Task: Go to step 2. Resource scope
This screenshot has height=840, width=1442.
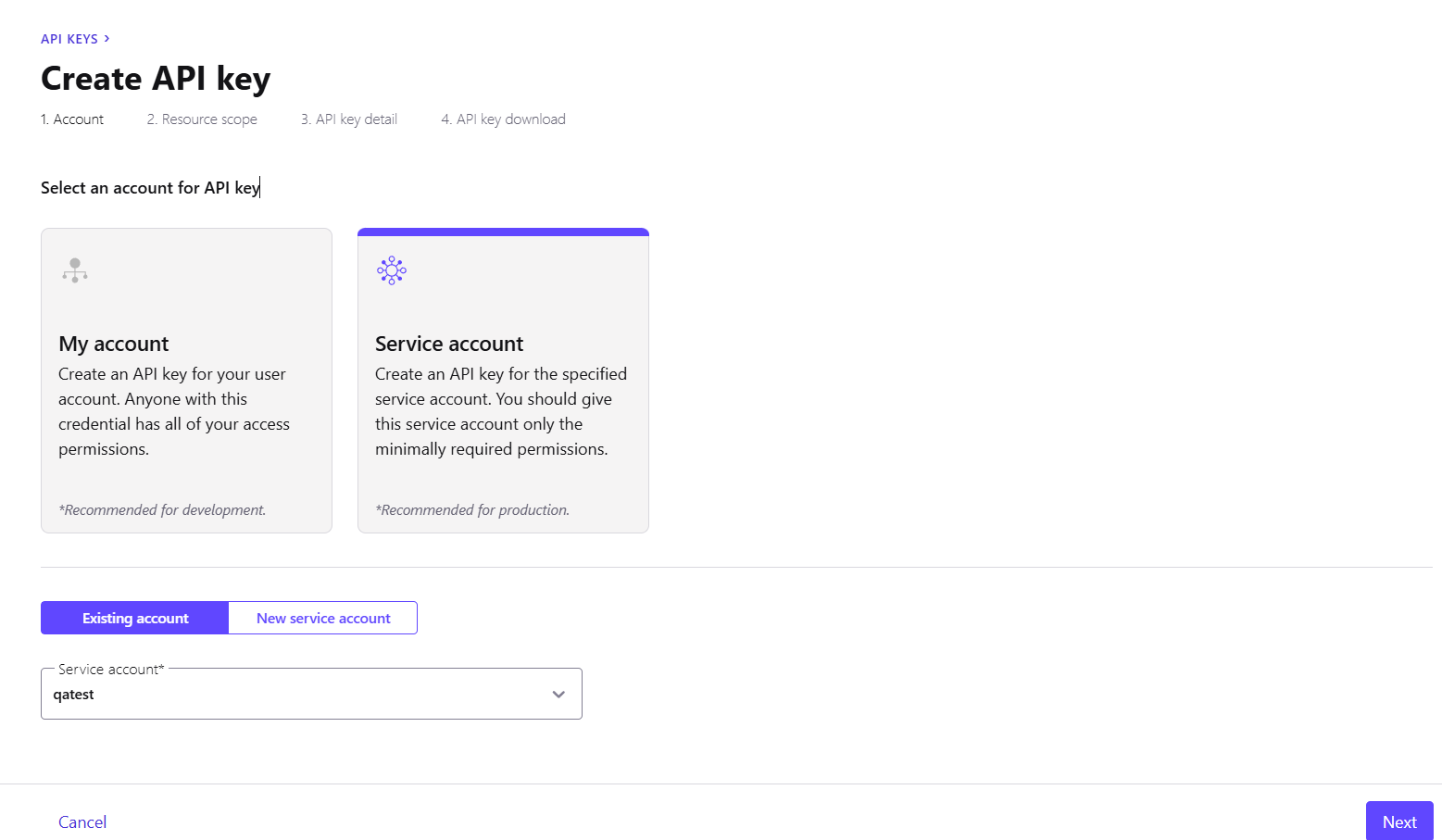Action: click(x=202, y=119)
